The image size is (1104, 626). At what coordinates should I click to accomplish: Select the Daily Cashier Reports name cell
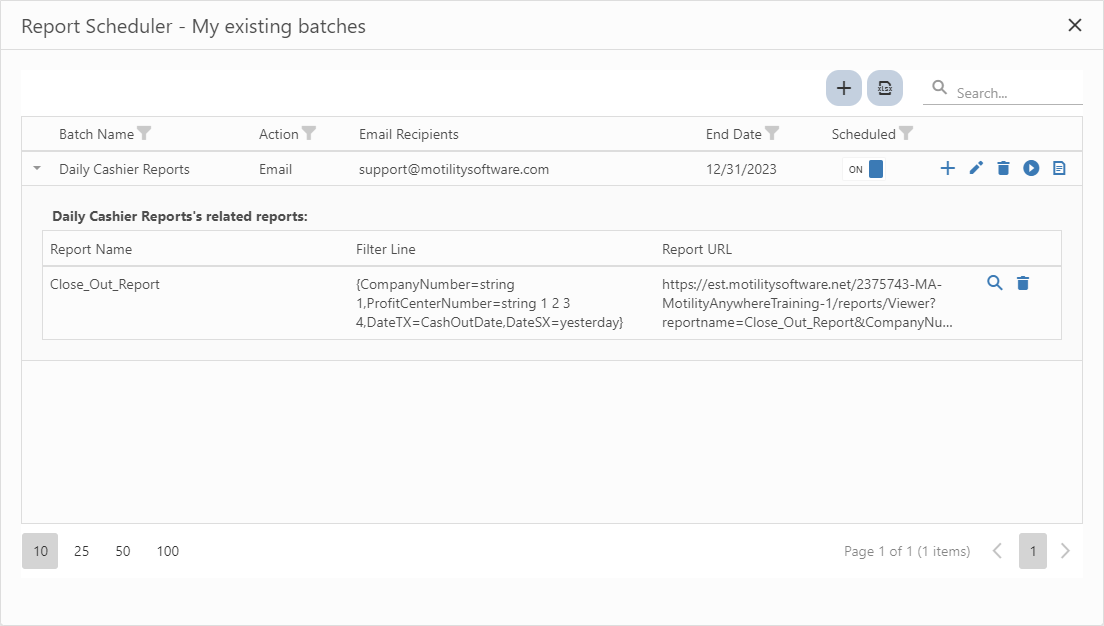125,169
